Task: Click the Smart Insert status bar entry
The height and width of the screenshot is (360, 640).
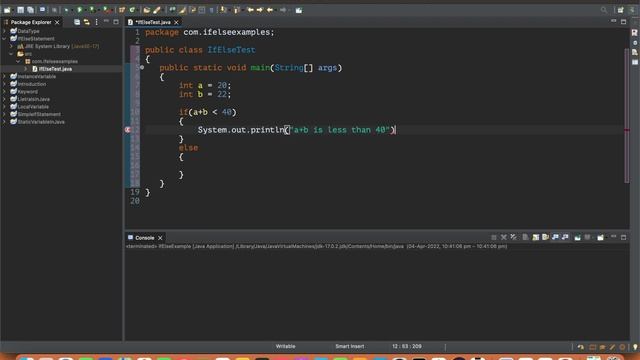Action: click(349, 346)
